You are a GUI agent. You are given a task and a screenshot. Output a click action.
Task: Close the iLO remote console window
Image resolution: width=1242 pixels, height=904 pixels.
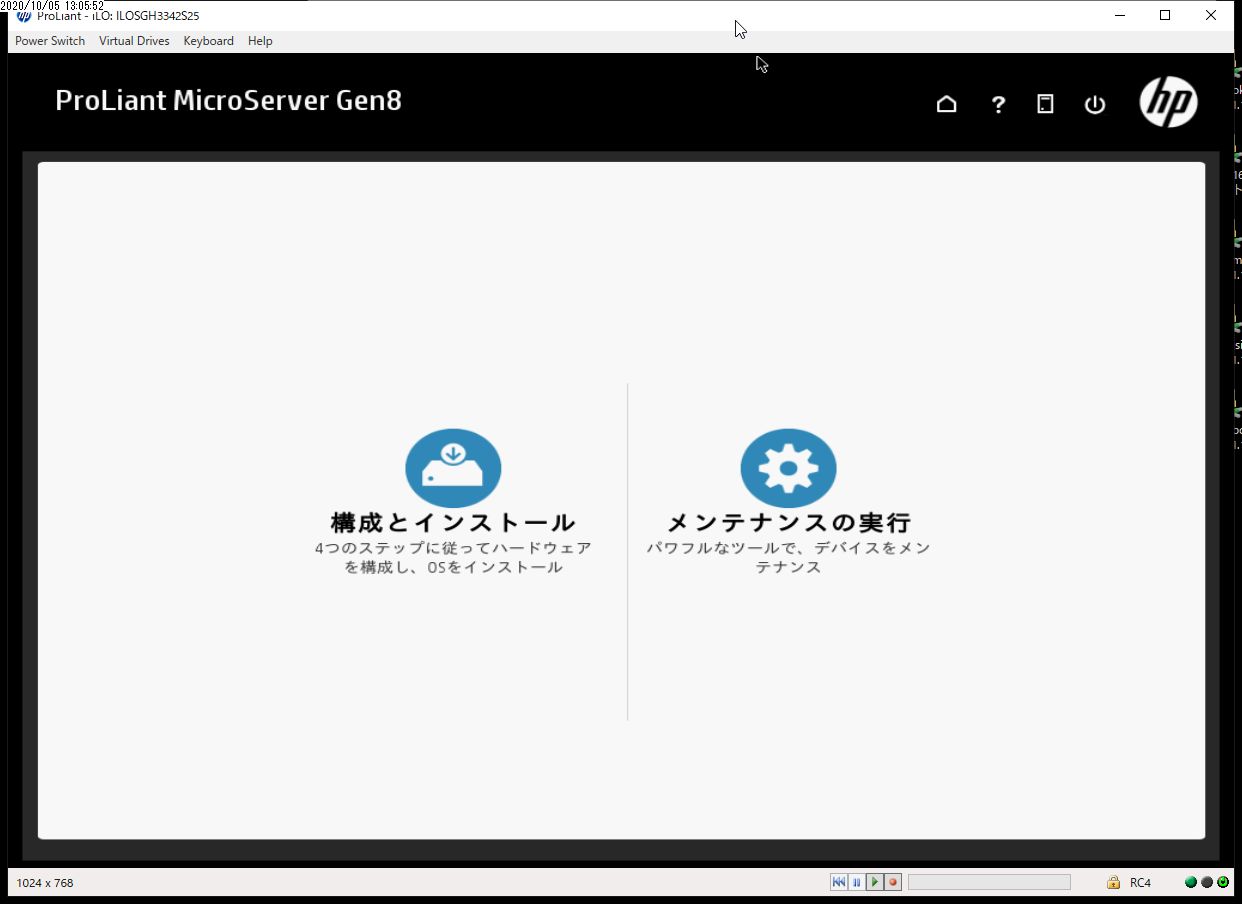pyautogui.click(x=1211, y=15)
